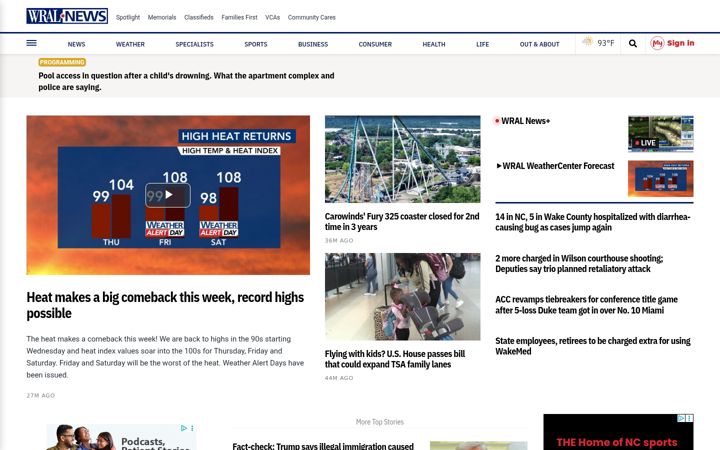Open the Memorials link
The image size is (720, 450).
[x=162, y=17]
